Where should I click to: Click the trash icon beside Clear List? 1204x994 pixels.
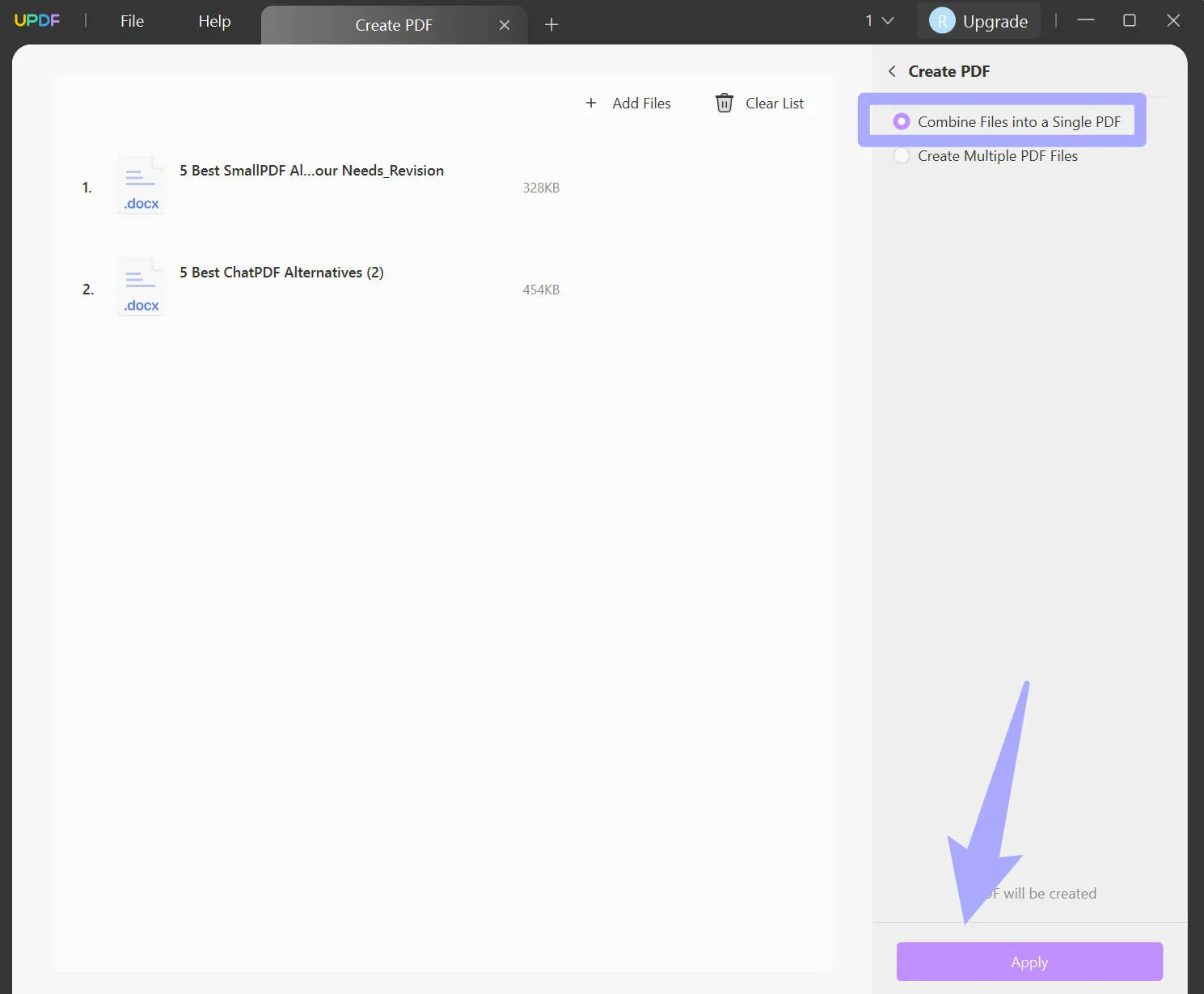point(724,103)
